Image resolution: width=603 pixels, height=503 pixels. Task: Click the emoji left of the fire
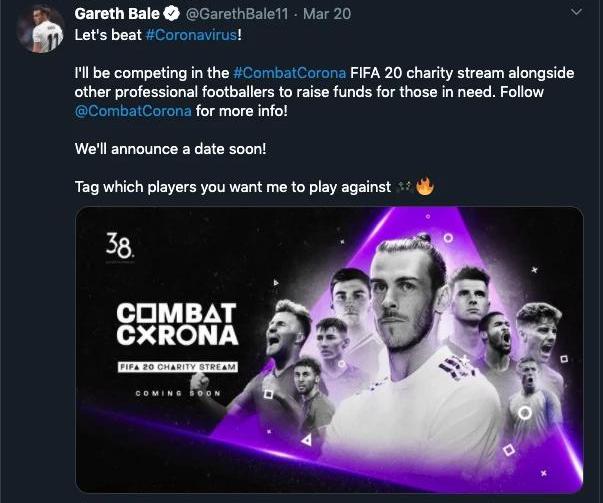pyautogui.click(x=404, y=187)
